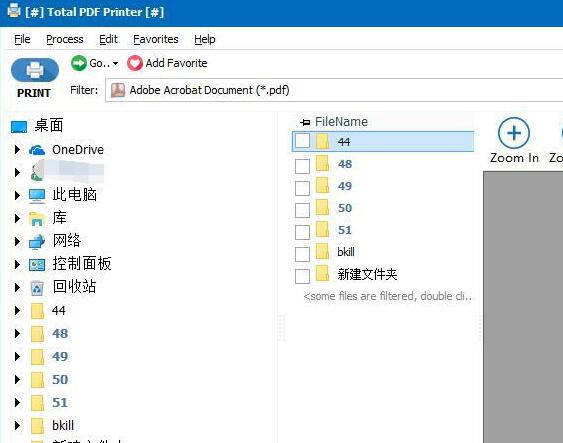The width and height of the screenshot is (563, 443).
Task: Click the blue PRINT printer icon
Action: (35, 70)
